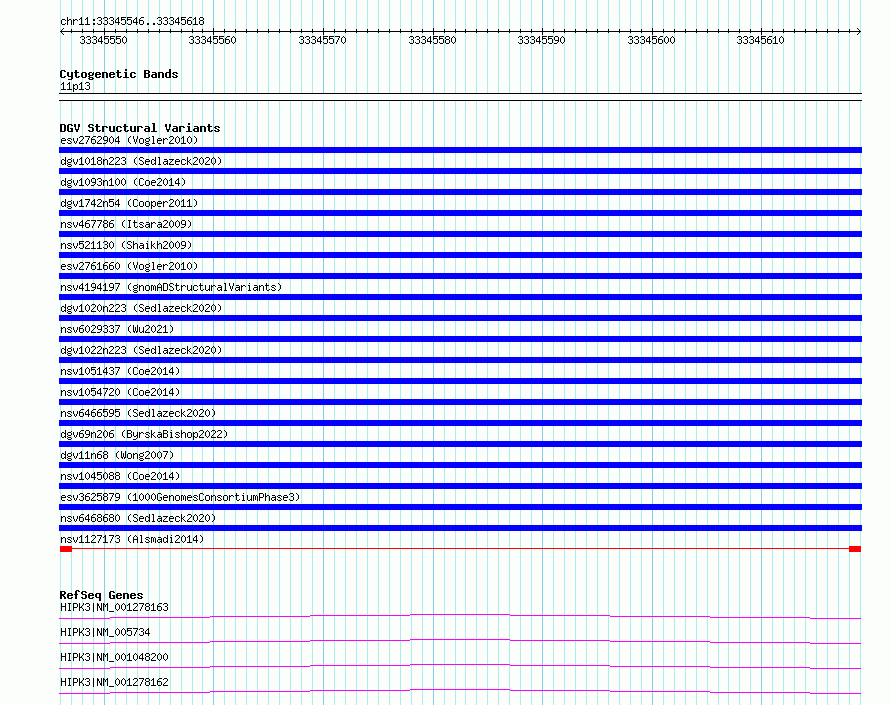Open variant nsv521130 (Shaikh2009)
The width and height of the screenshot is (890, 705).
(126, 245)
